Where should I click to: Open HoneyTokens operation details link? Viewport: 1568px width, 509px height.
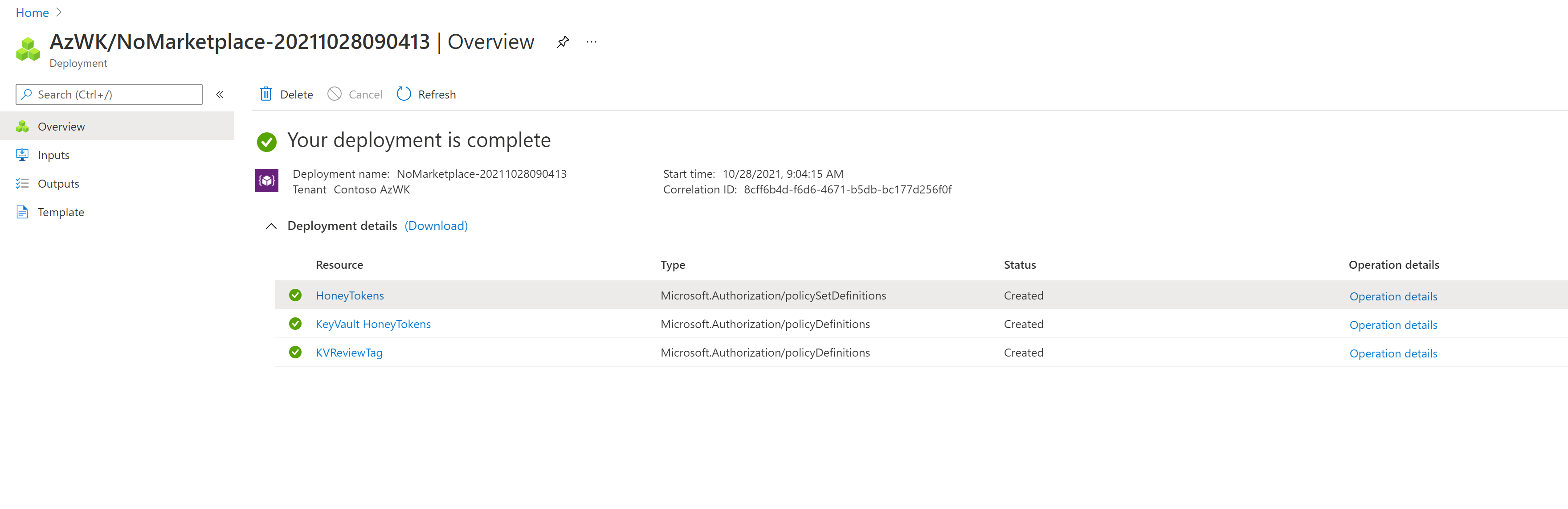(x=1394, y=295)
